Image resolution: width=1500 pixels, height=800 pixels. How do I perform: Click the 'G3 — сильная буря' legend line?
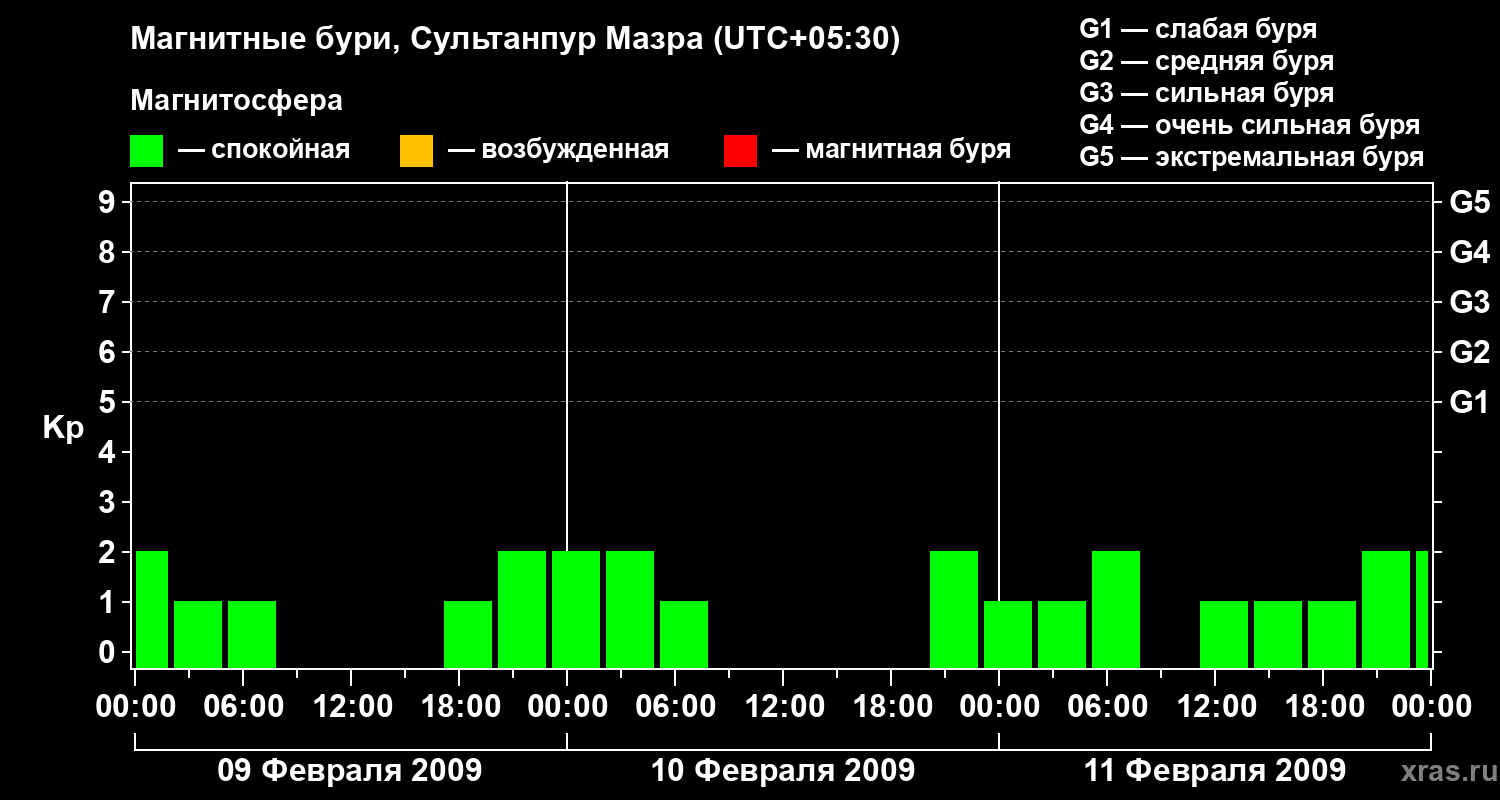(1207, 93)
